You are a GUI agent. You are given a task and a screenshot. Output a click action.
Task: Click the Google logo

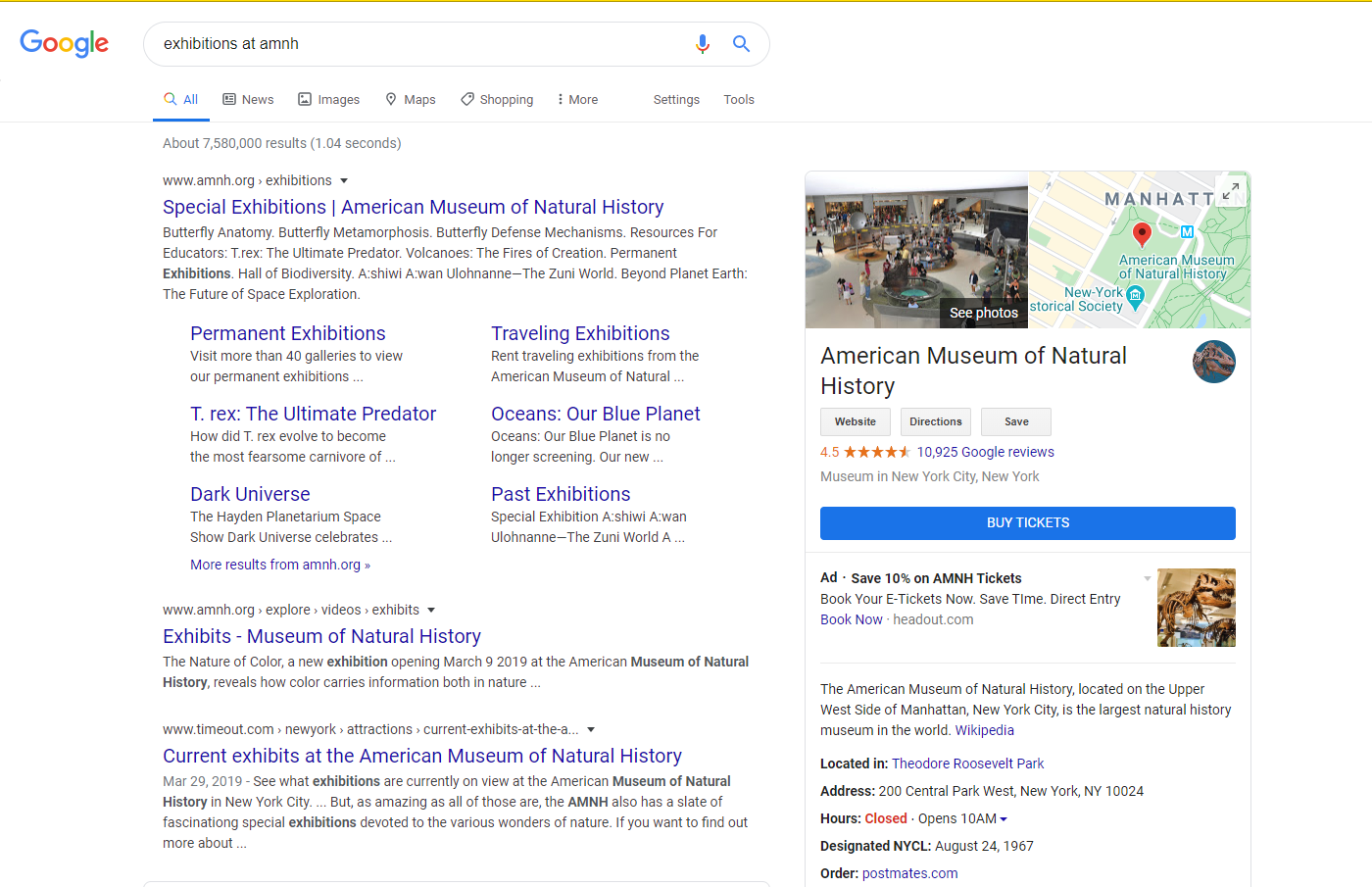click(65, 43)
